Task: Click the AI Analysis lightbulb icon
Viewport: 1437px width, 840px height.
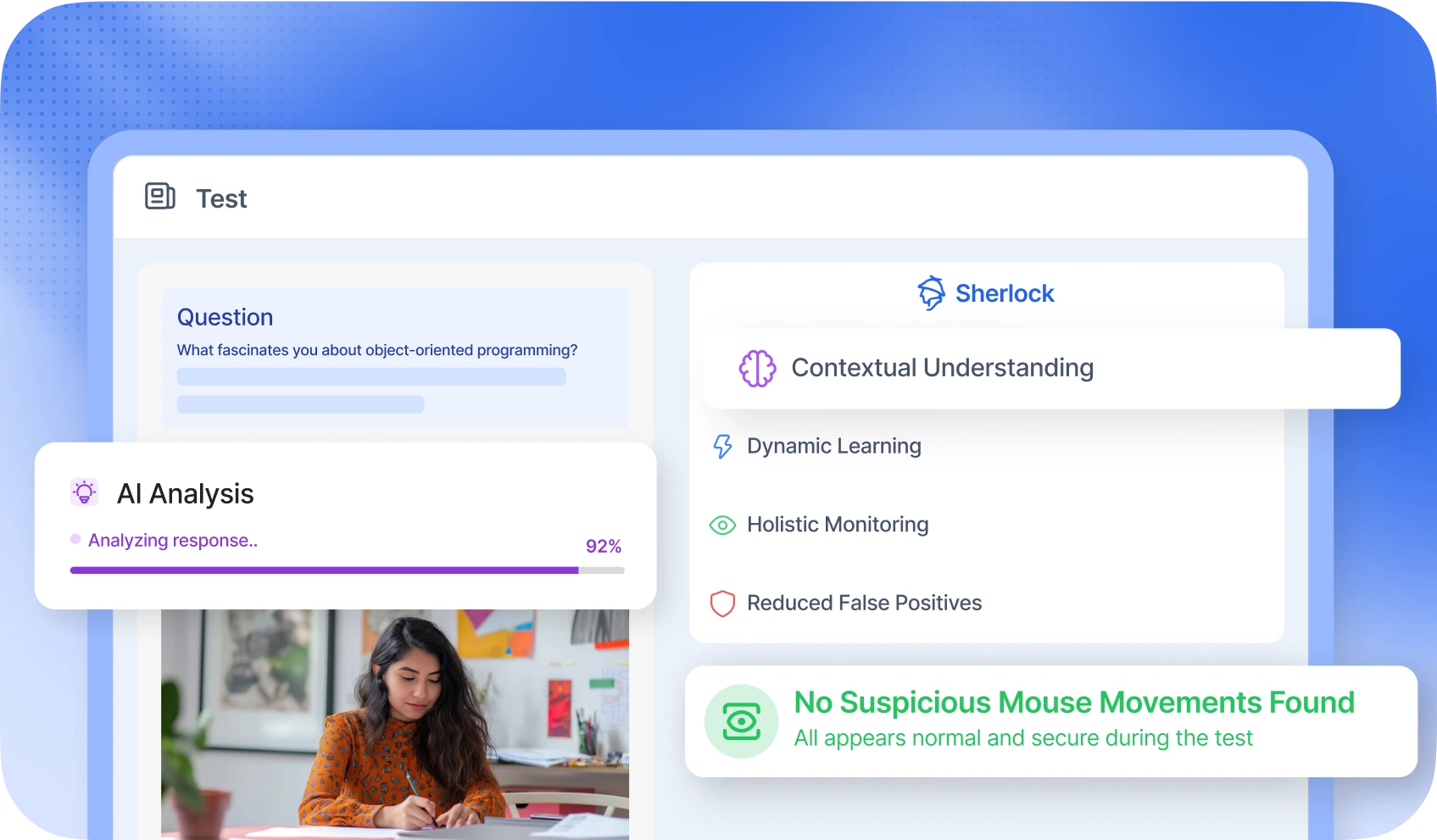Action: coord(84,492)
